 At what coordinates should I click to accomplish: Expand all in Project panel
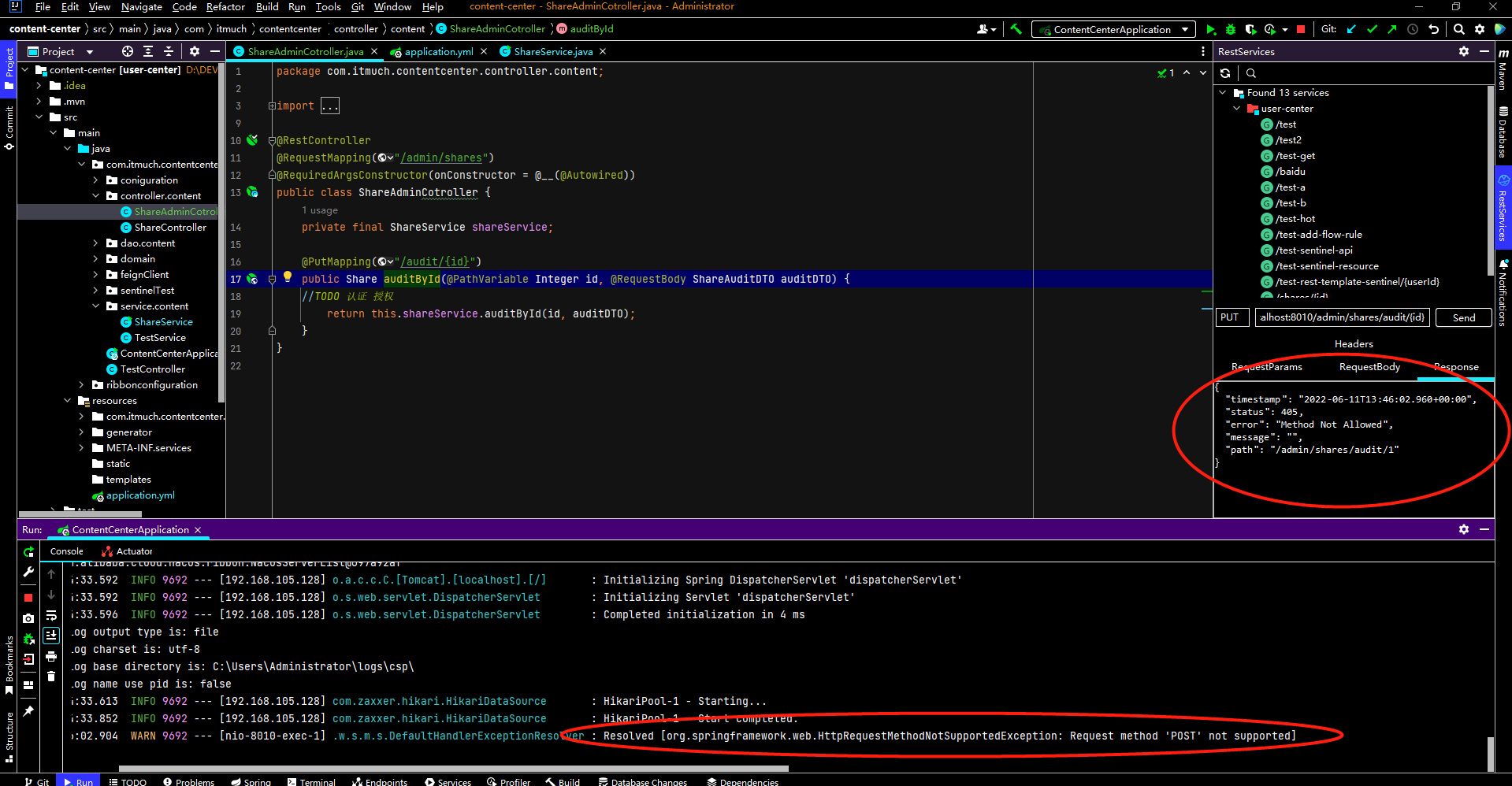coord(148,51)
